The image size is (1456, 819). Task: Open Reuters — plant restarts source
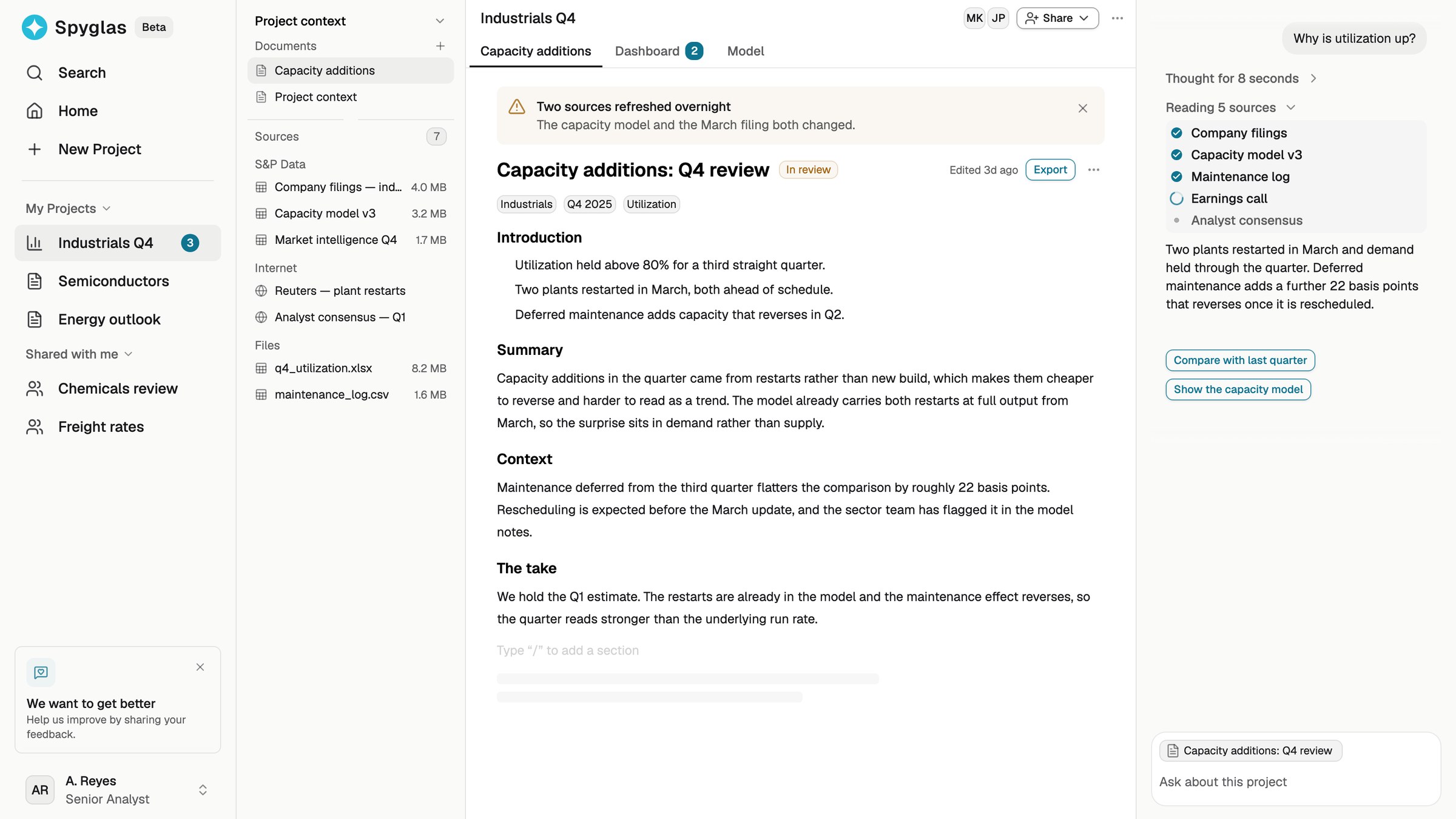pos(351,291)
